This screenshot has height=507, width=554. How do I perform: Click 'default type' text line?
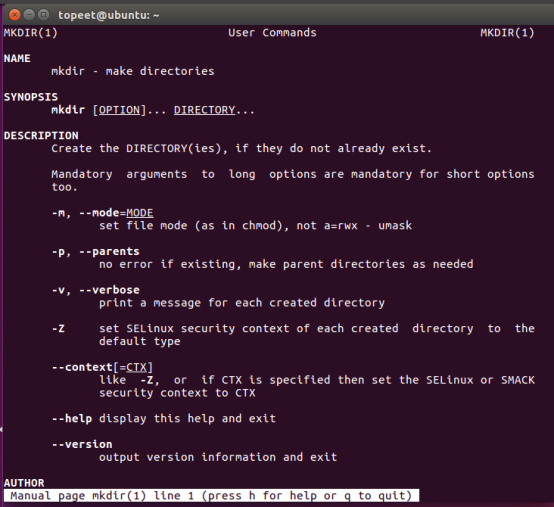(140, 341)
